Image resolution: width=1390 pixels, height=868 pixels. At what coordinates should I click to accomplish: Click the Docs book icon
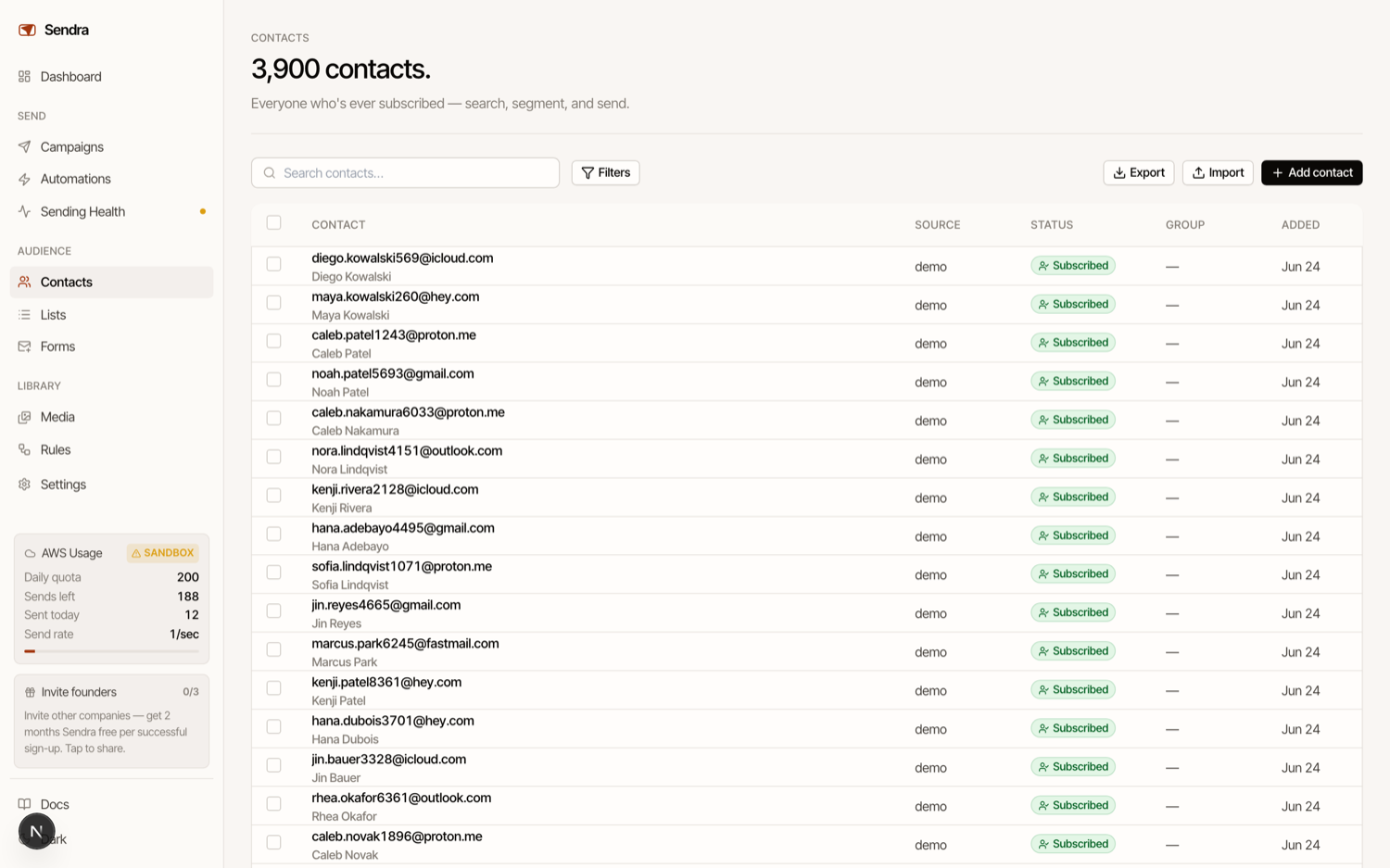[x=24, y=804]
